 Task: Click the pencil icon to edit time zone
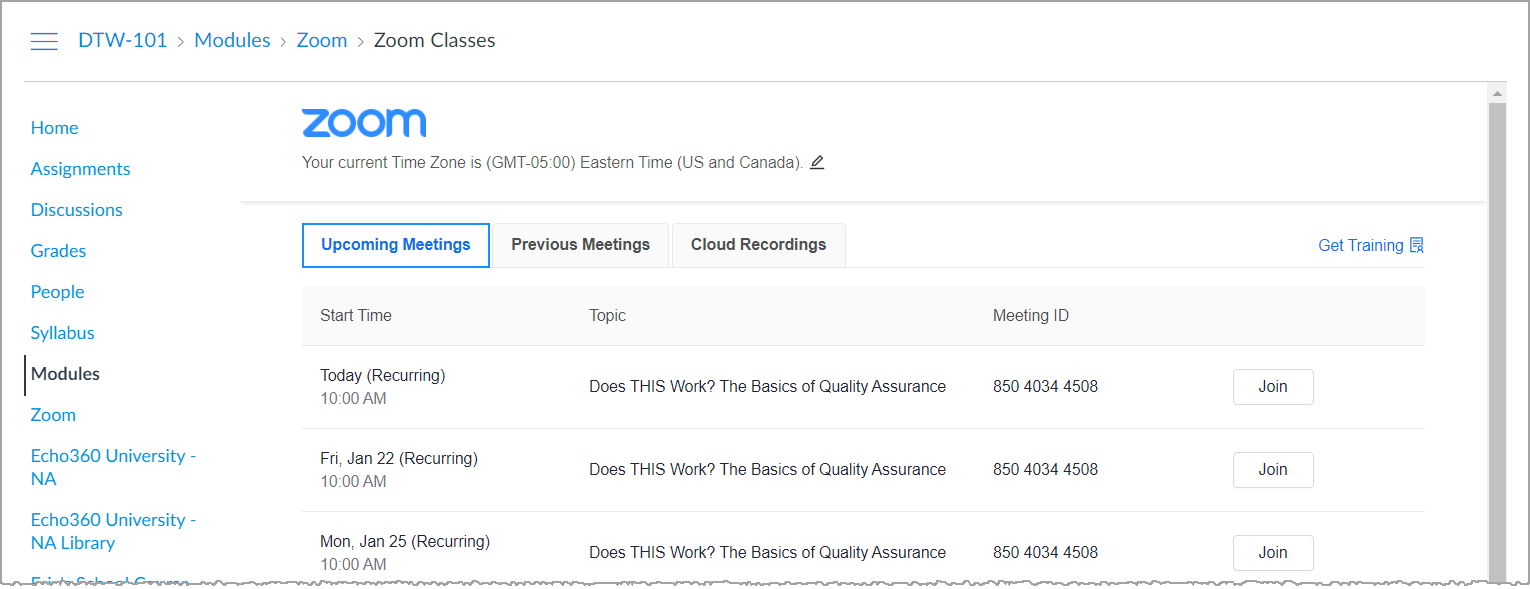(817, 162)
